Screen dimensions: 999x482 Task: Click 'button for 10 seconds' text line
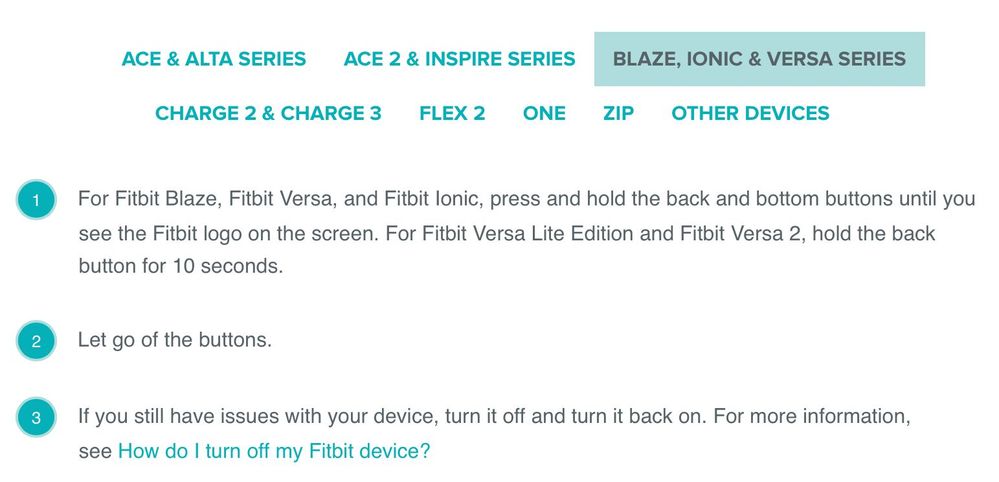pos(180,266)
